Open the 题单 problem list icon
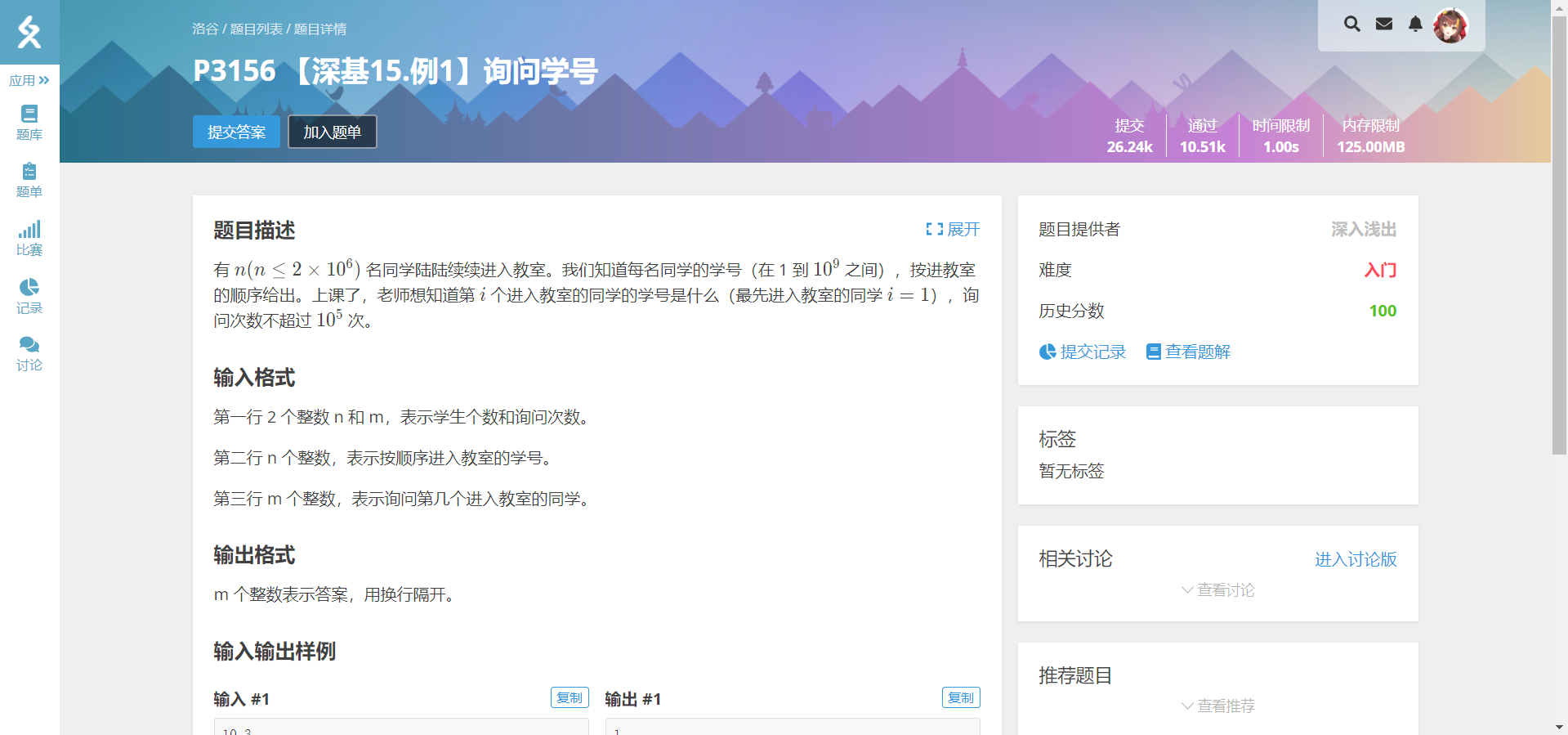The height and width of the screenshot is (735, 1568). (29, 180)
